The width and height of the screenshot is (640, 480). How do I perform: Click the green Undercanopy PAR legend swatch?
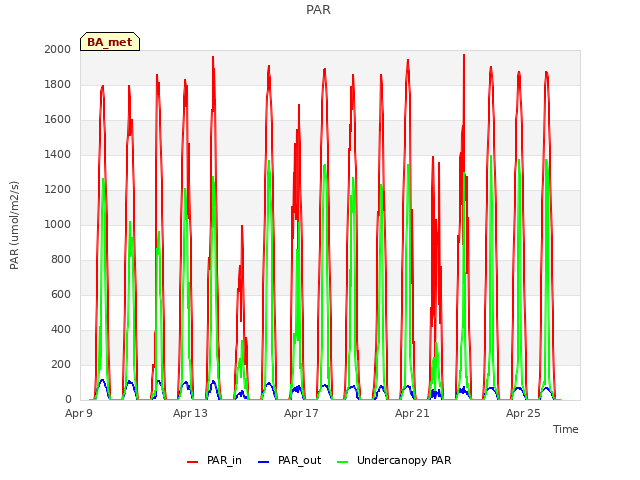pyautogui.click(x=343, y=462)
